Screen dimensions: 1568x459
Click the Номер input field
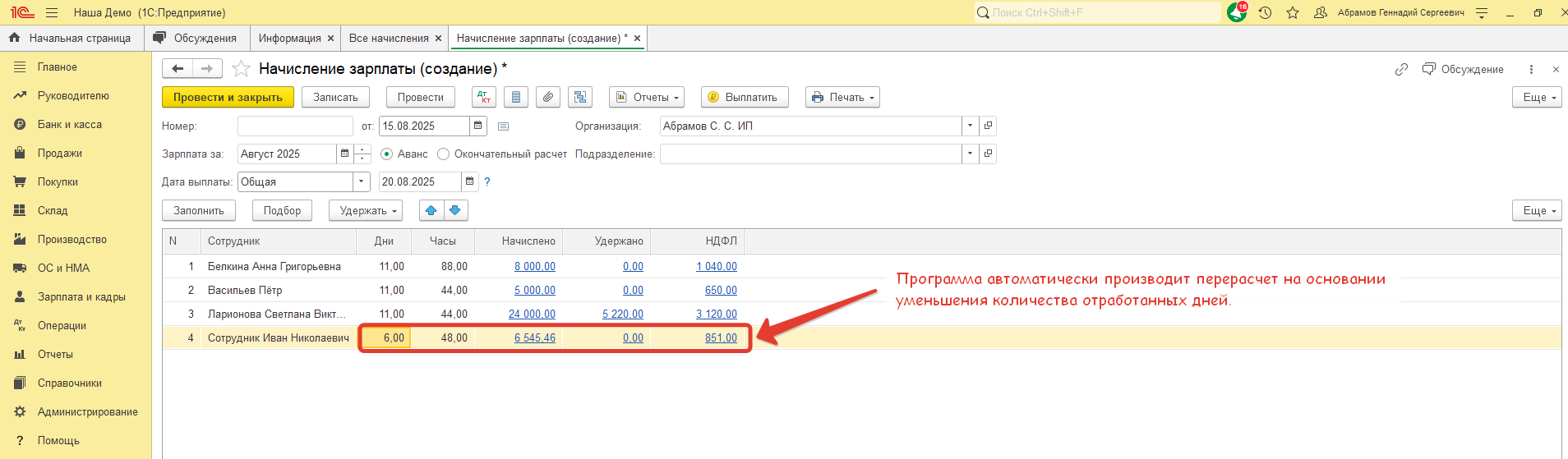295,126
